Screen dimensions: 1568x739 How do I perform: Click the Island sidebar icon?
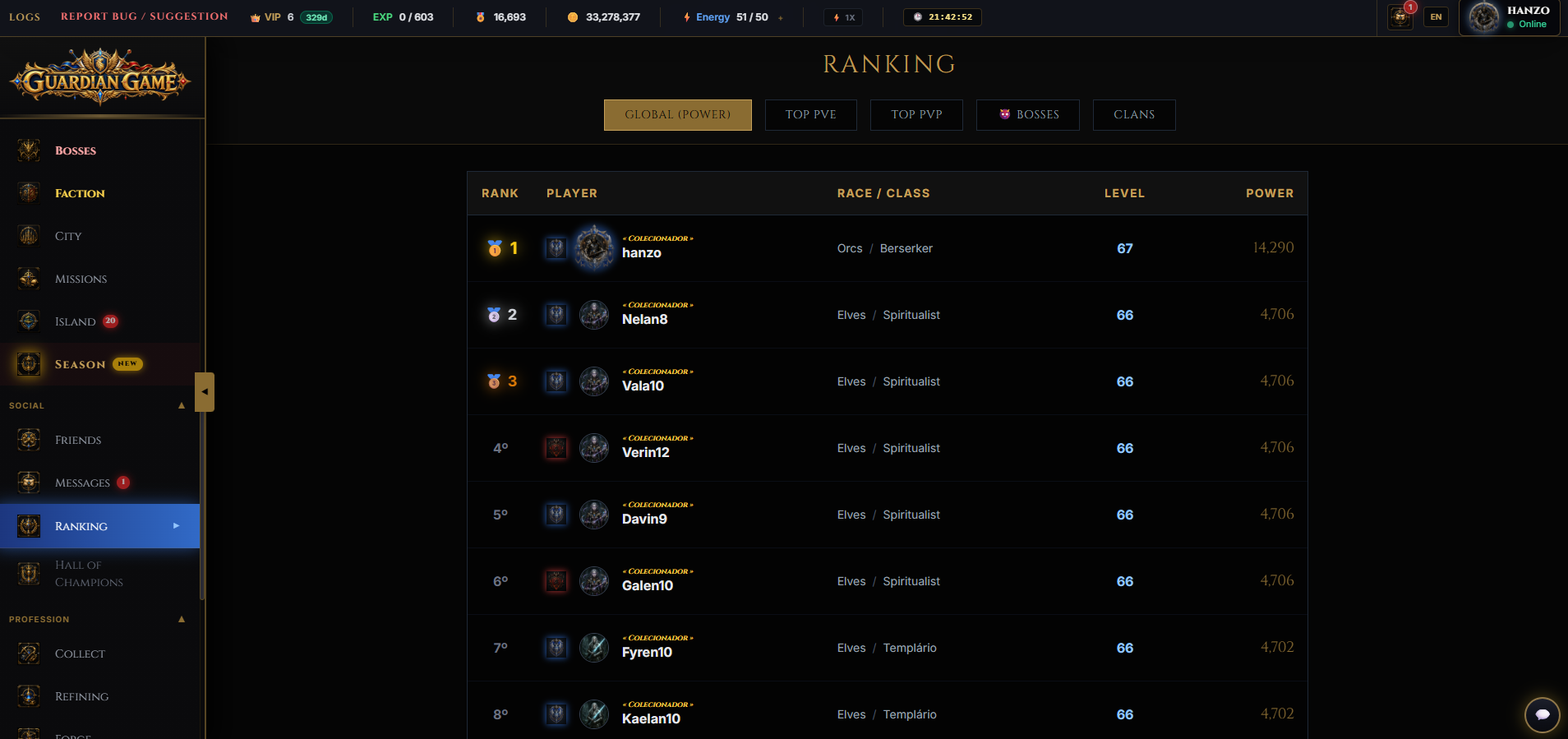pyautogui.click(x=29, y=321)
